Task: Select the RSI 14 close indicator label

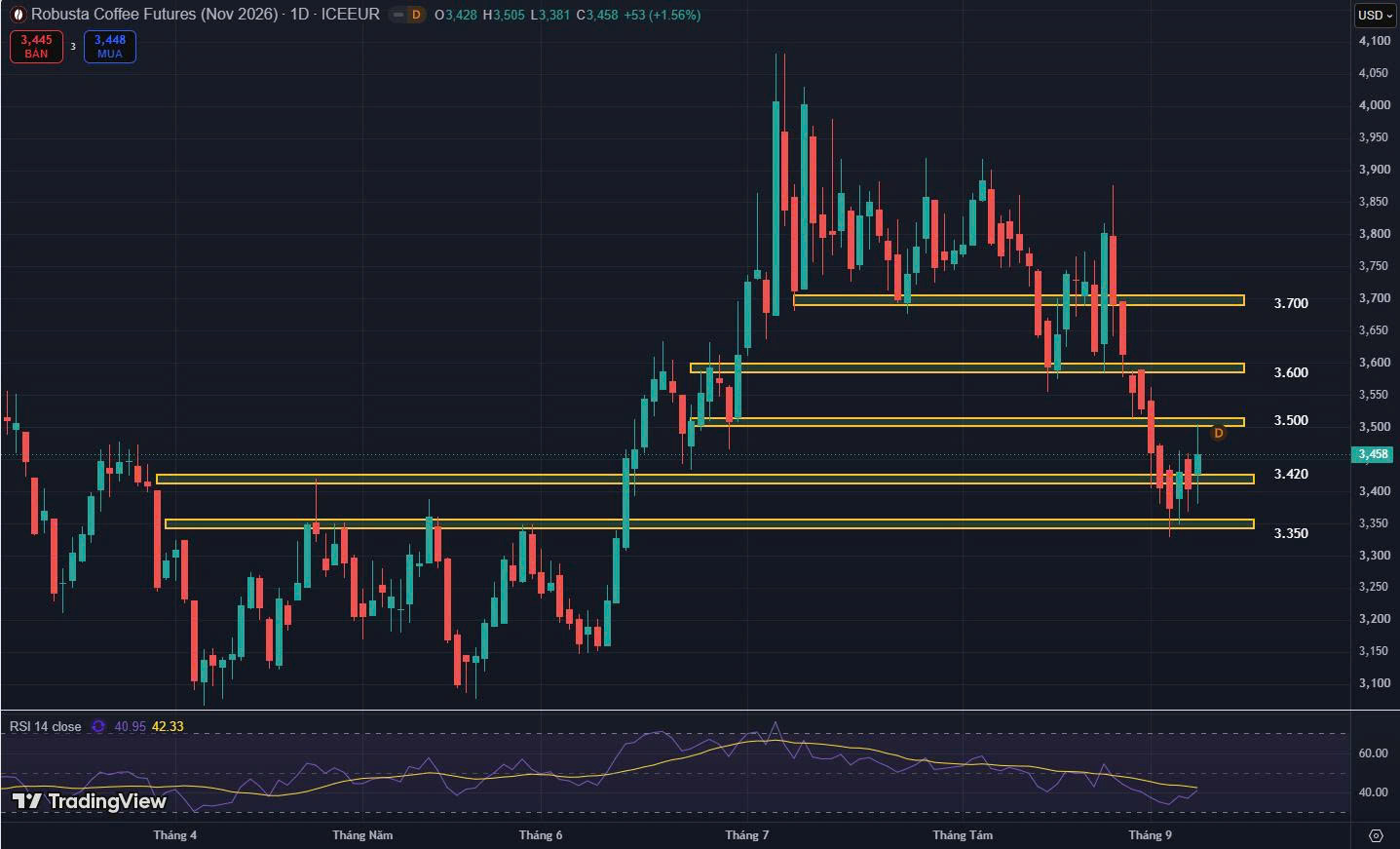Action: click(x=46, y=726)
